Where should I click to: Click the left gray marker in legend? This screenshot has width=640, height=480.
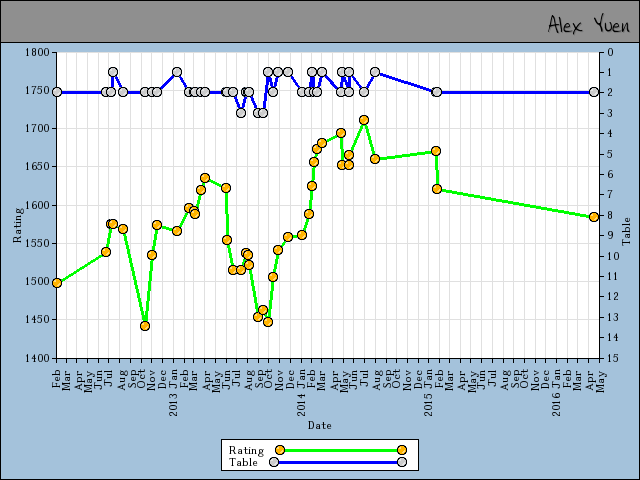[x=280, y=462]
